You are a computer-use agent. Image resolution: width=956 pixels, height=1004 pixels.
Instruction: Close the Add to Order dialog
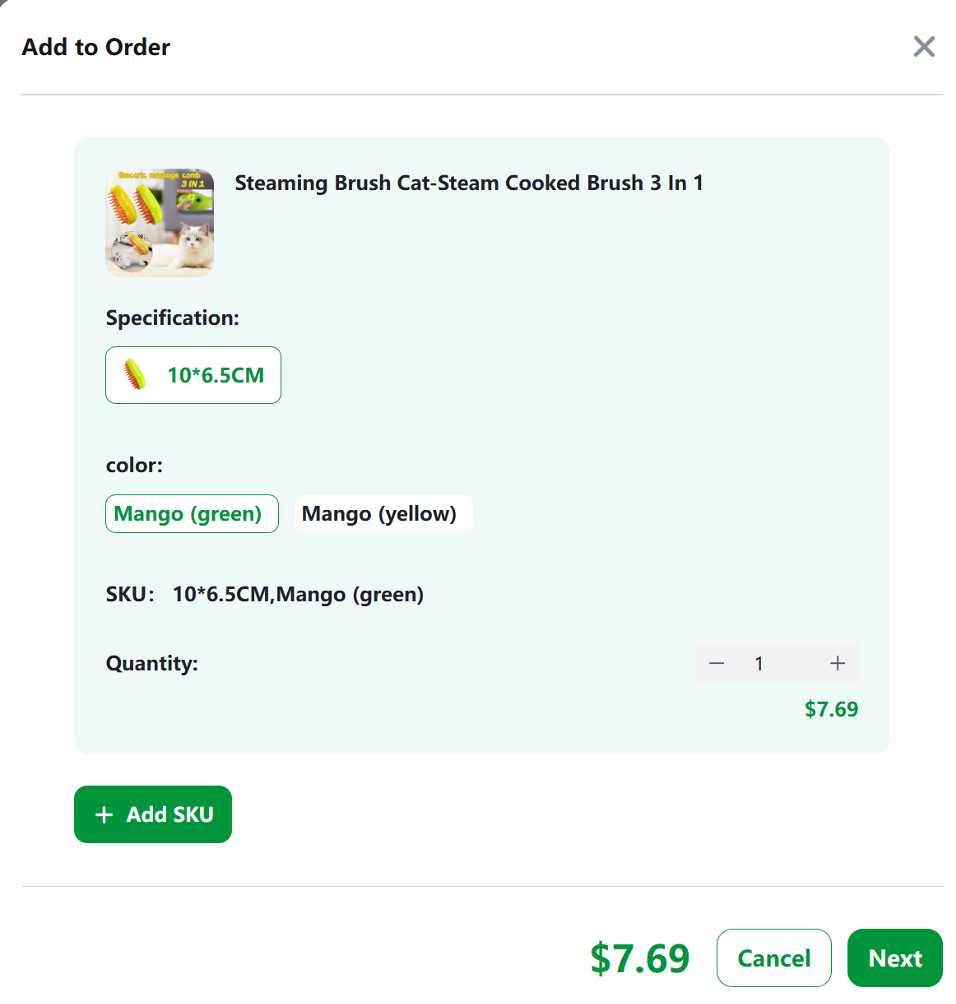click(923, 47)
